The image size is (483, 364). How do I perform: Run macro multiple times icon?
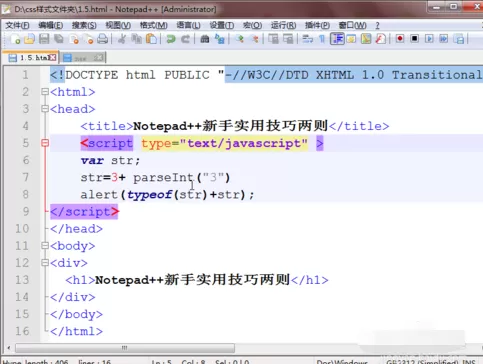(444, 39)
